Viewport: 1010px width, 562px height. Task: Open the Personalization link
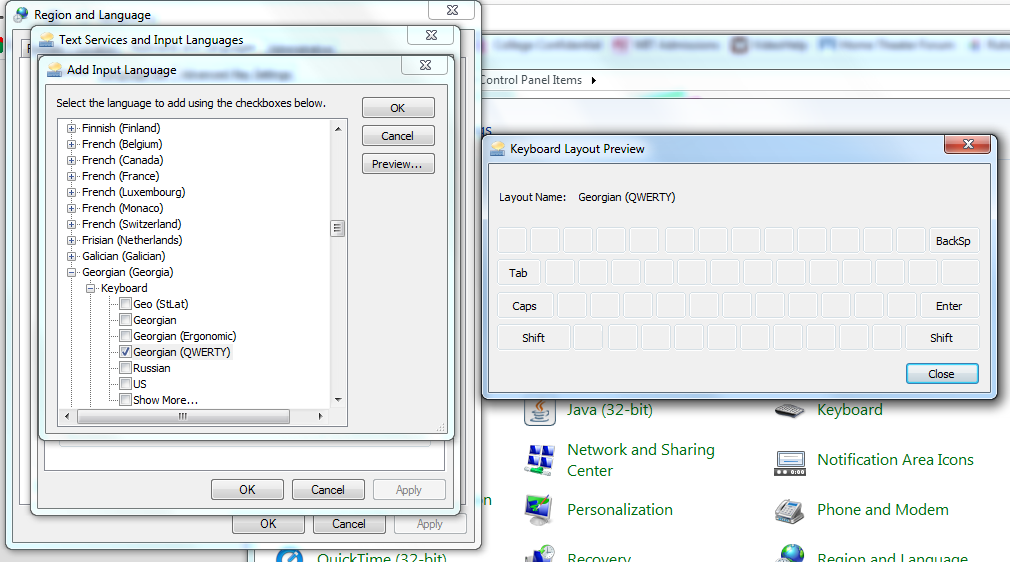click(x=620, y=510)
